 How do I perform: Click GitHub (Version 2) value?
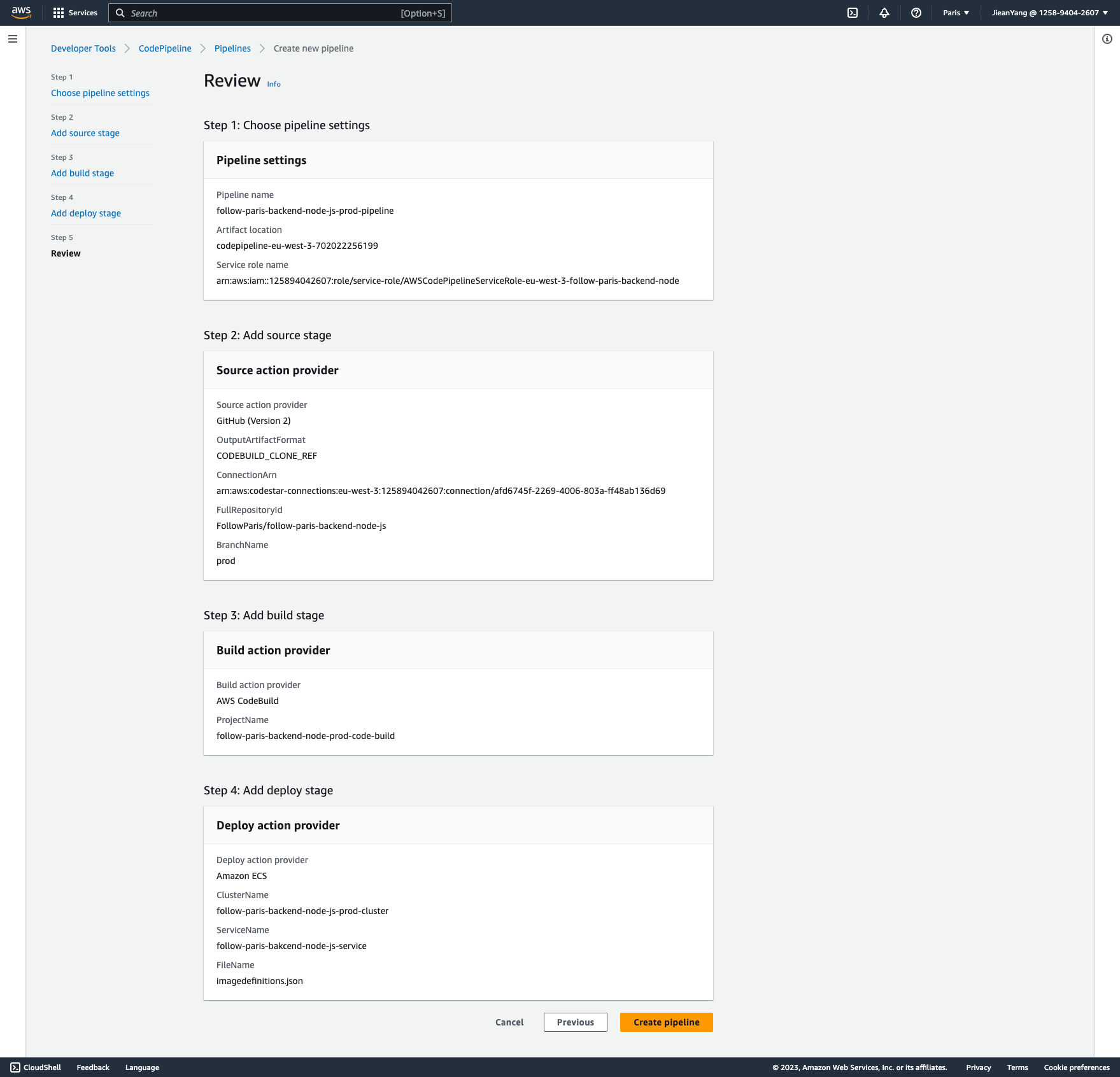coord(253,421)
